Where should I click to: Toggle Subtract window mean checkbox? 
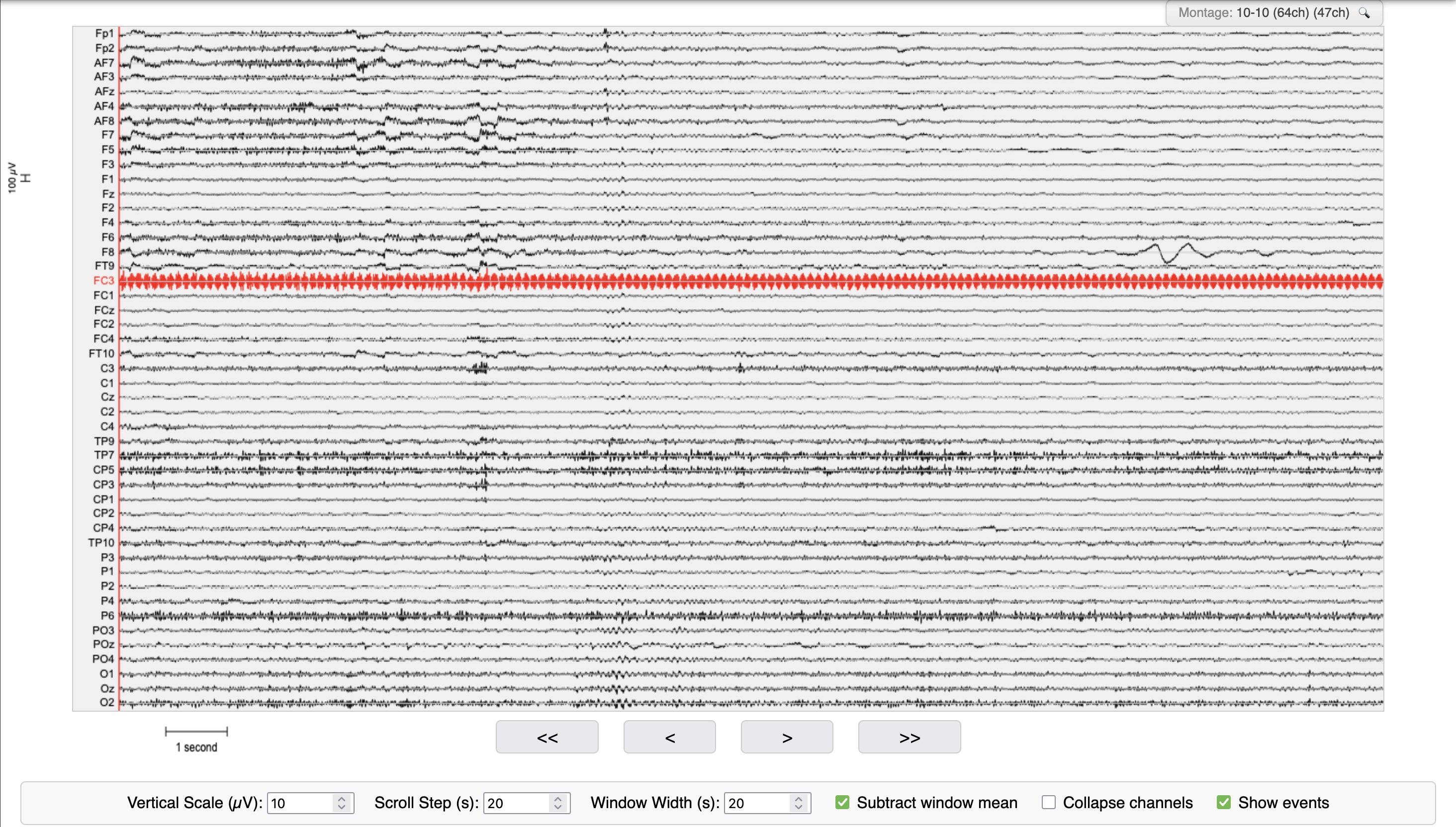click(x=842, y=803)
